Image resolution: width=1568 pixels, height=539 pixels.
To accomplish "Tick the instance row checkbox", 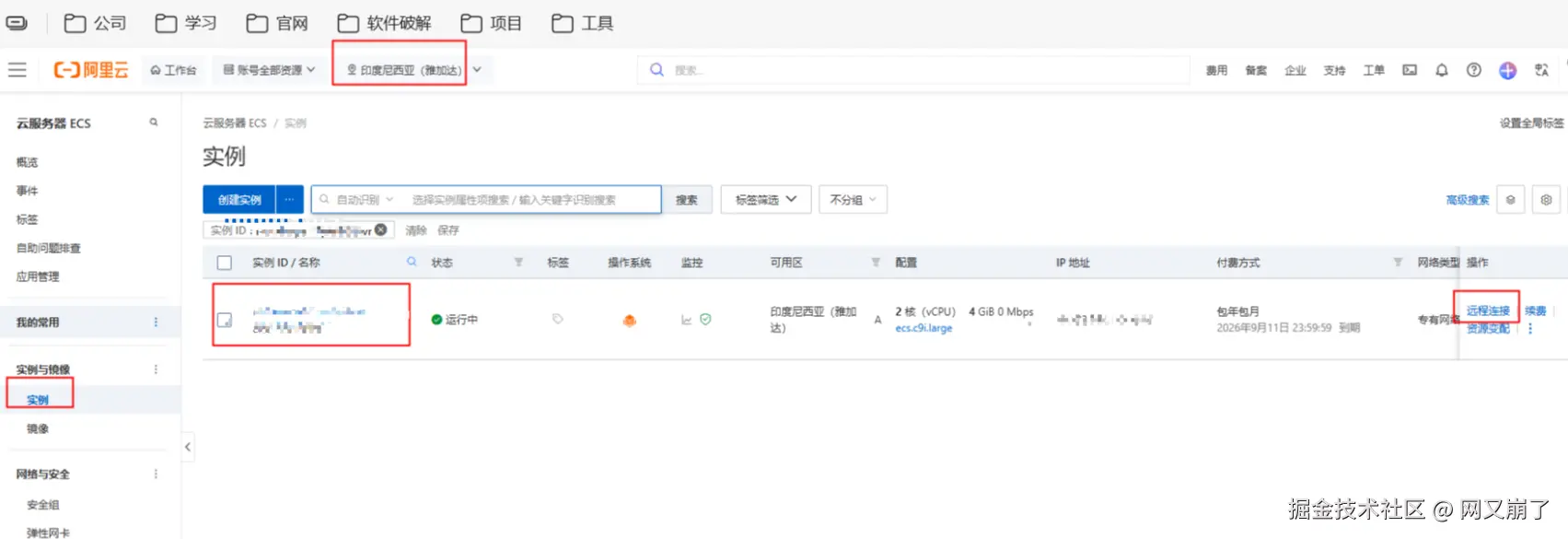I will coord(225,320).
